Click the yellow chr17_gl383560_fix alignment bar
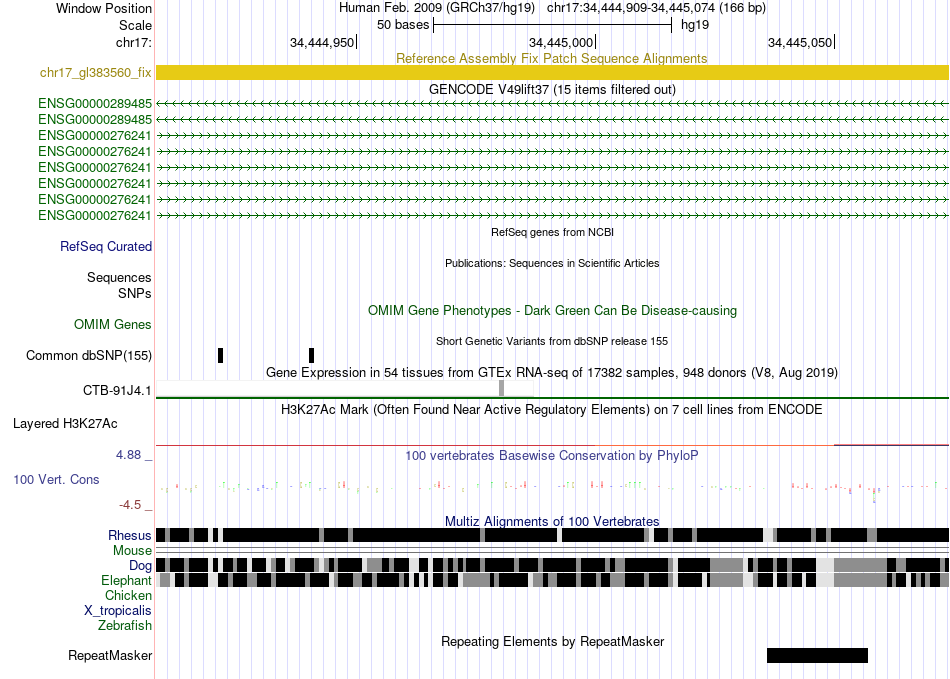This screenshot has height=679, width=950. [x=553, y=73]
